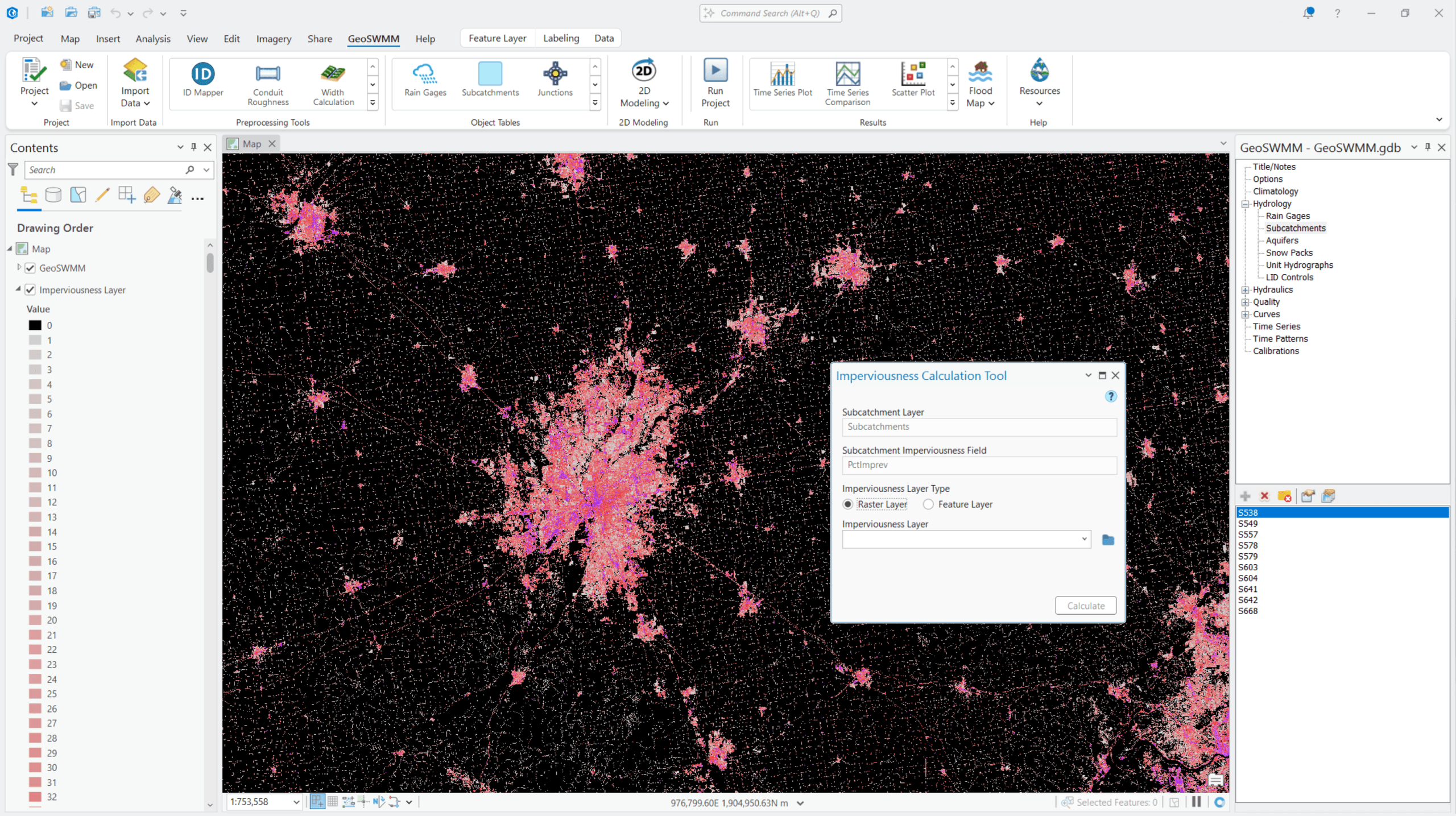Launch the Width Calculation tool
This screenshot has height=816, width=1456.
coord(333,83)
